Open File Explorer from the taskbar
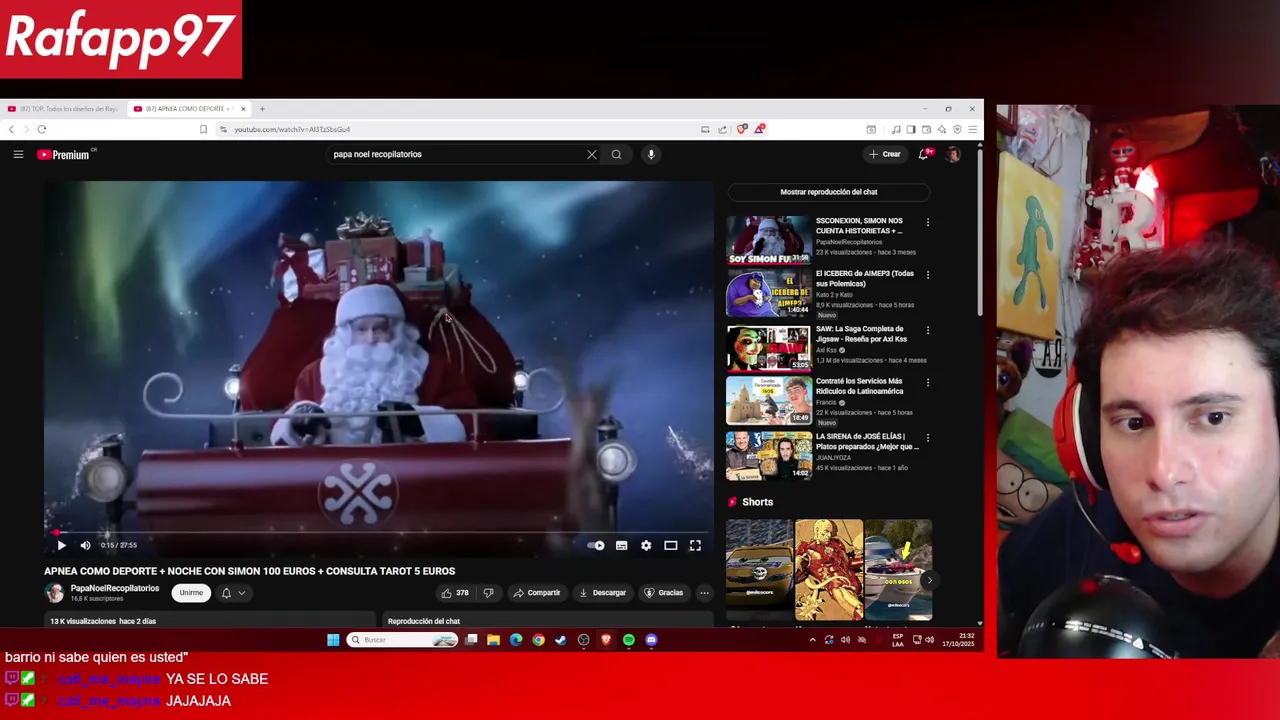The image size is (1280, 720). [x=493, y=640]
